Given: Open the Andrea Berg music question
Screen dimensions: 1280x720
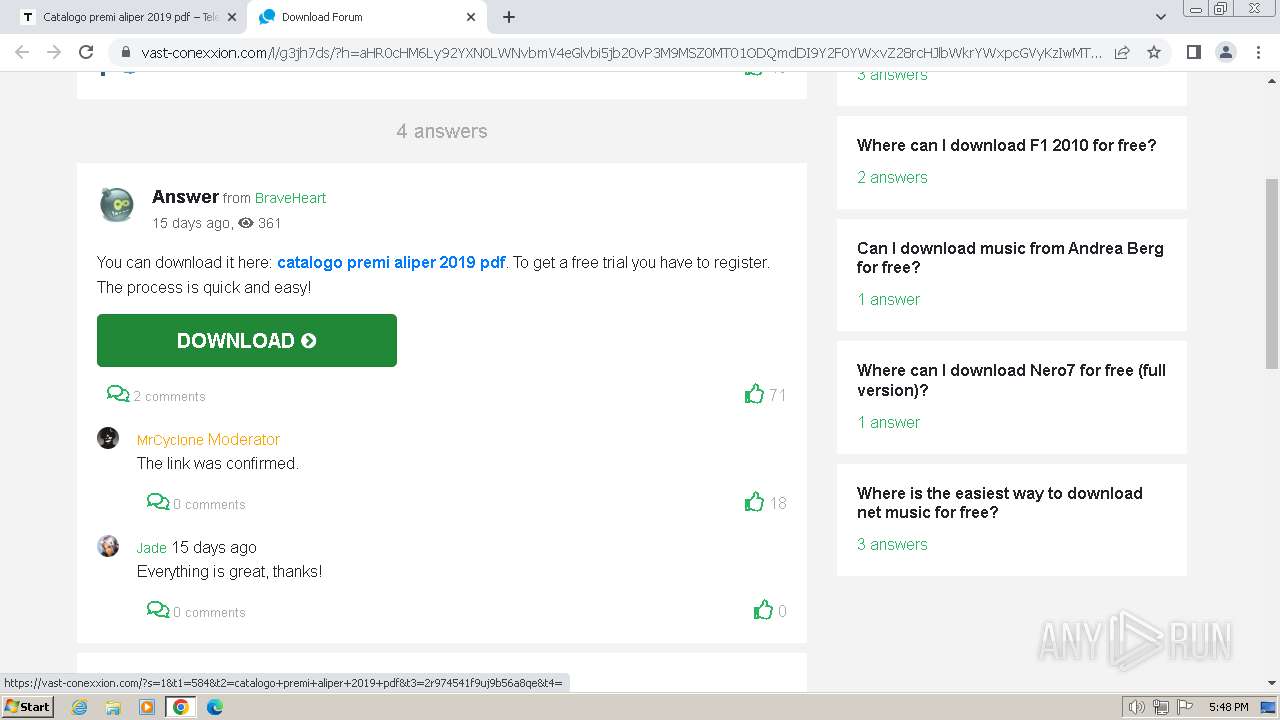Looking at the screenshot, I should [x=1010, y=258].
